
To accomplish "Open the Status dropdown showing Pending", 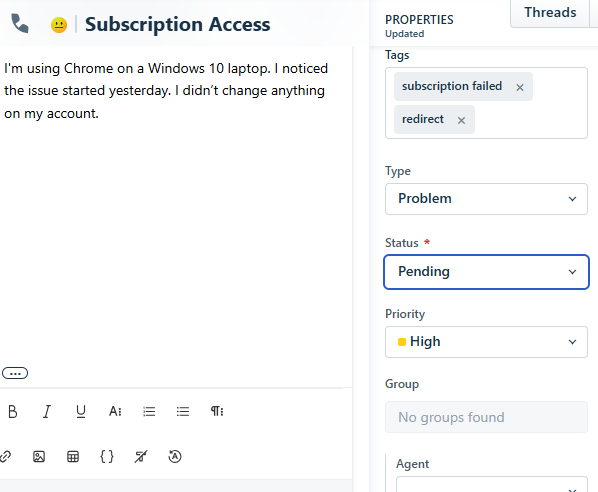I will point(486,272).
